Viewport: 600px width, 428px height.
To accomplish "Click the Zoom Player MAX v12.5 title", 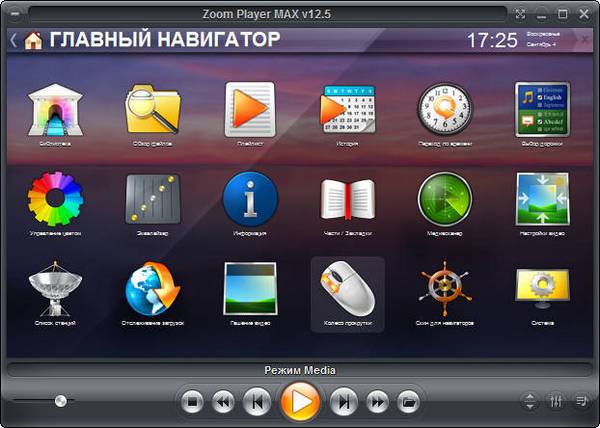I will [267, 15].
